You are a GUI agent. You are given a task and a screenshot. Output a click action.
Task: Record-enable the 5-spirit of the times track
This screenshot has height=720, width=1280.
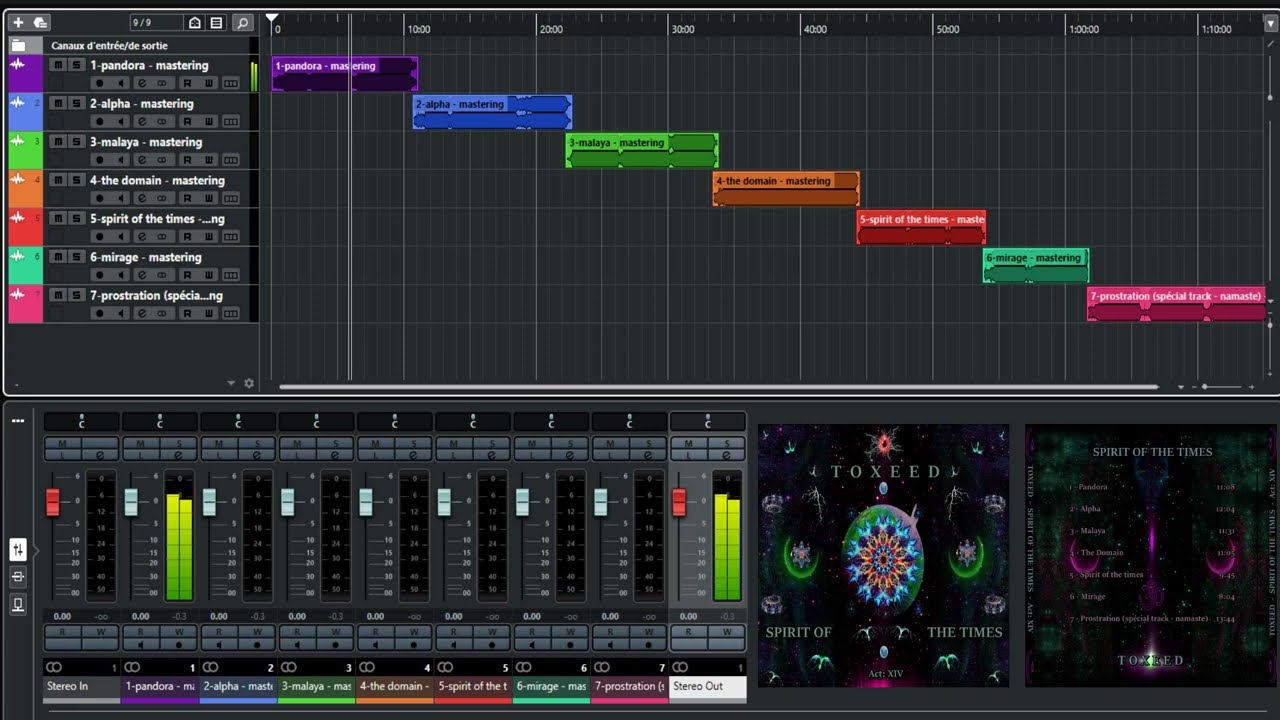coord(99,236)
